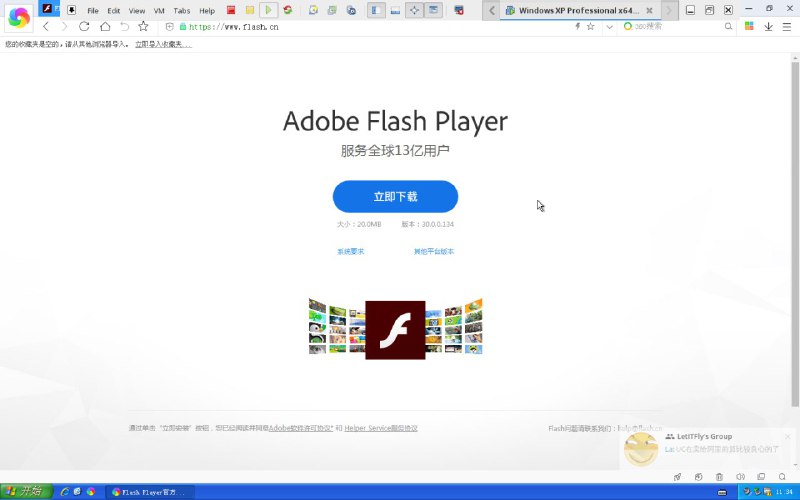Bookmark page via address bar star
The width and height of the screenshot is (800, 500).
click(590, 27)
